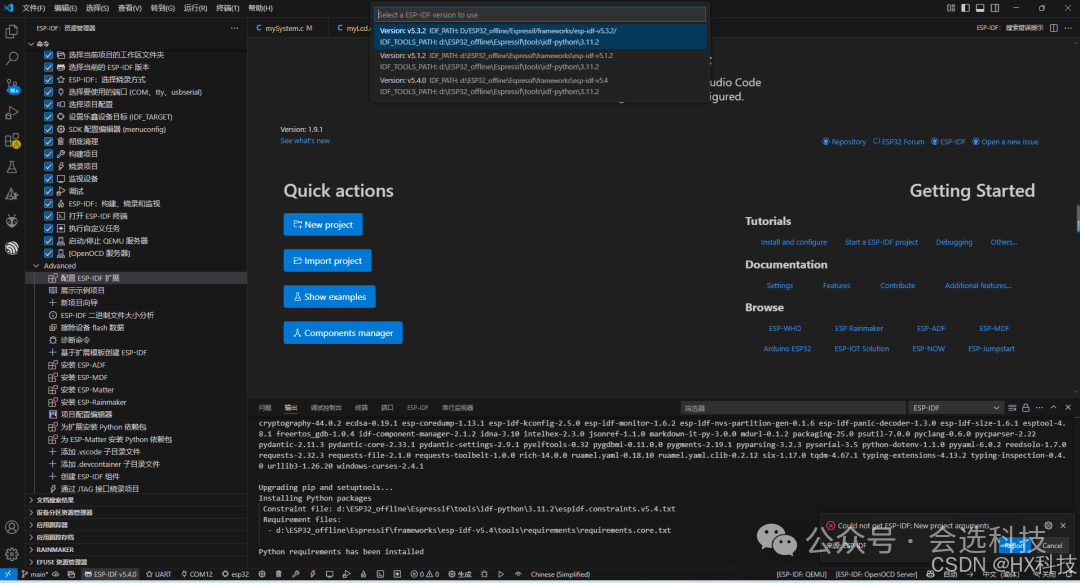
Task: Click the remote window indicator in status bar
Action: click(8, 574)
